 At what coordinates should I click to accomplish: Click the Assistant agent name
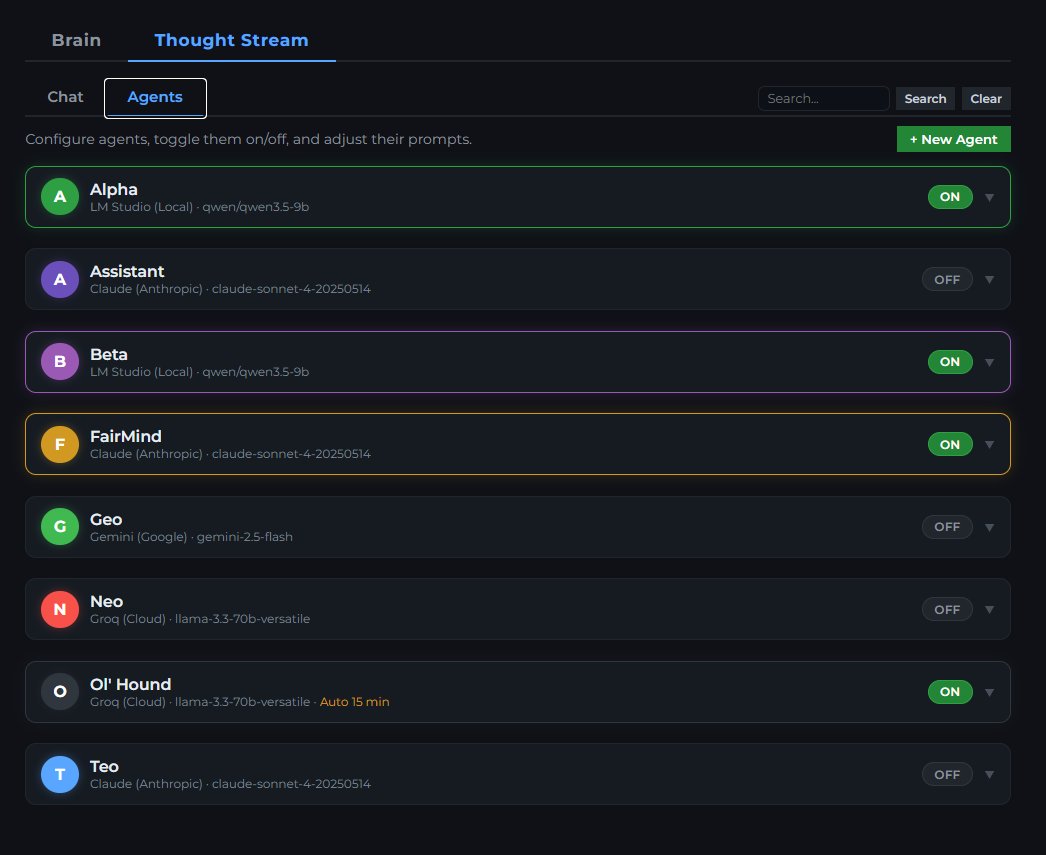[127, 271]
